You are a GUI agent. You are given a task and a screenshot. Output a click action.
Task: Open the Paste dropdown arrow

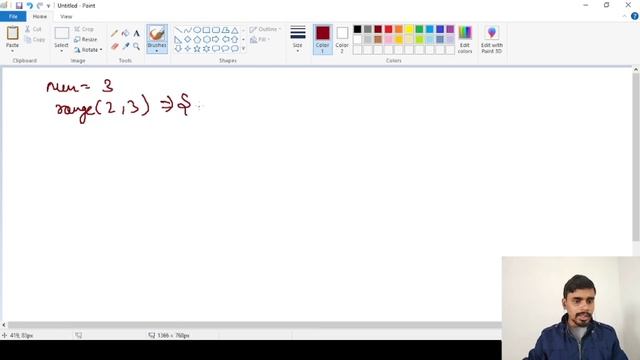[12, 51]
